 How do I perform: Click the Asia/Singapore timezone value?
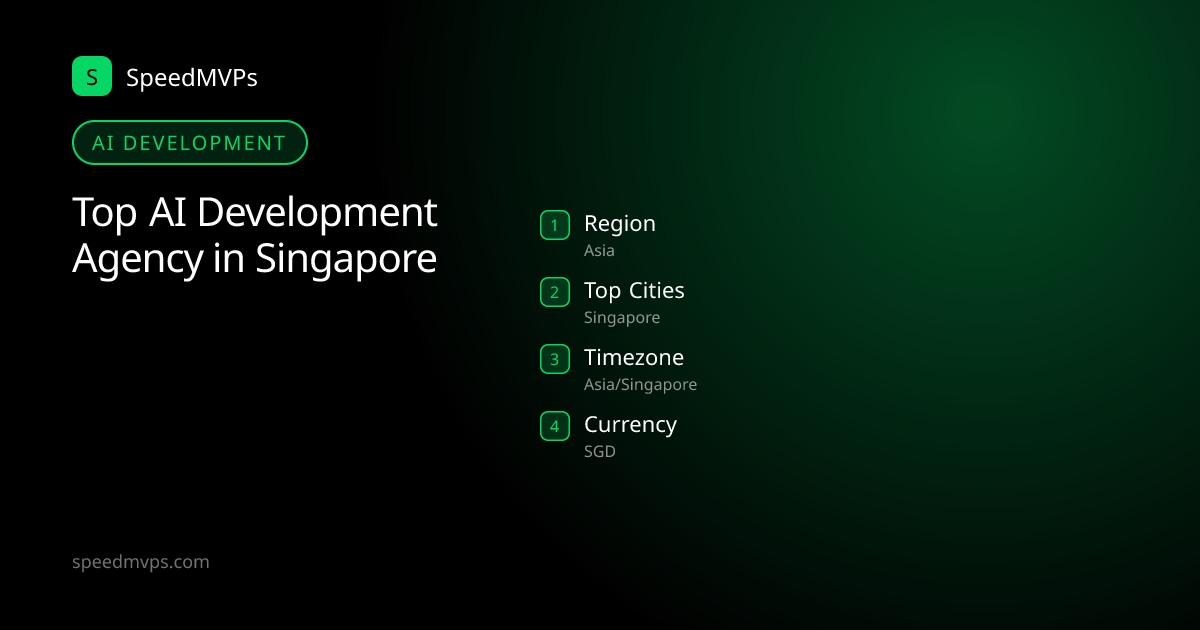640,385
